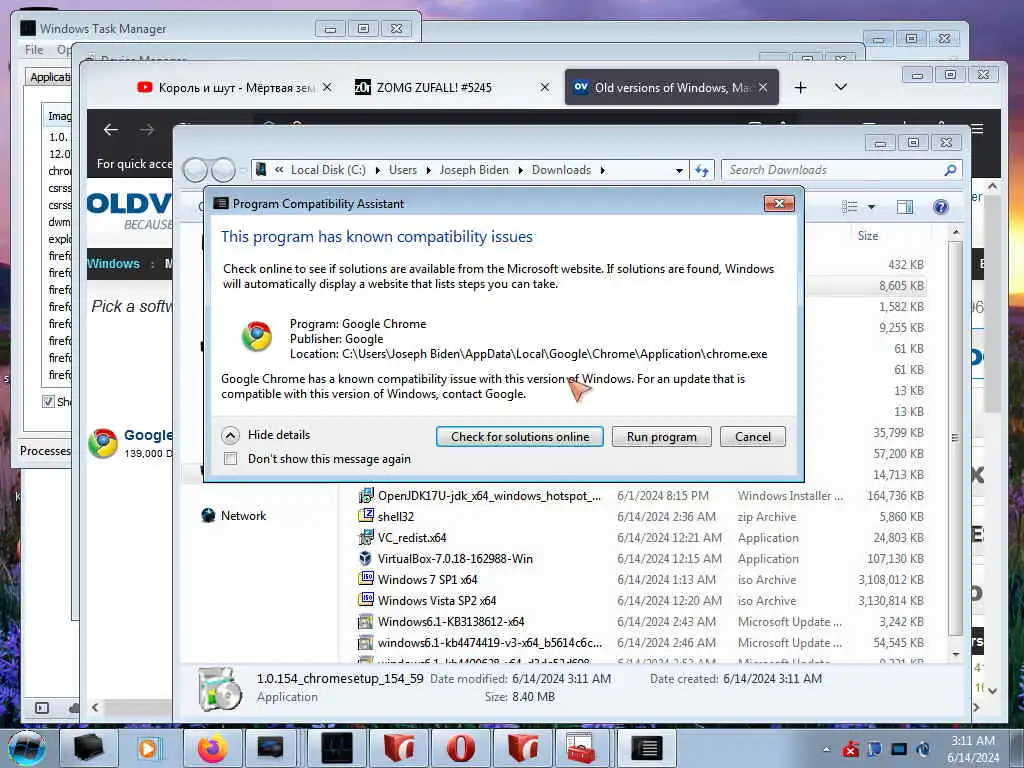The height and width of the screenshot is (768, 1024).
Task: Open Windows Start orb
Action: (27, 748)
